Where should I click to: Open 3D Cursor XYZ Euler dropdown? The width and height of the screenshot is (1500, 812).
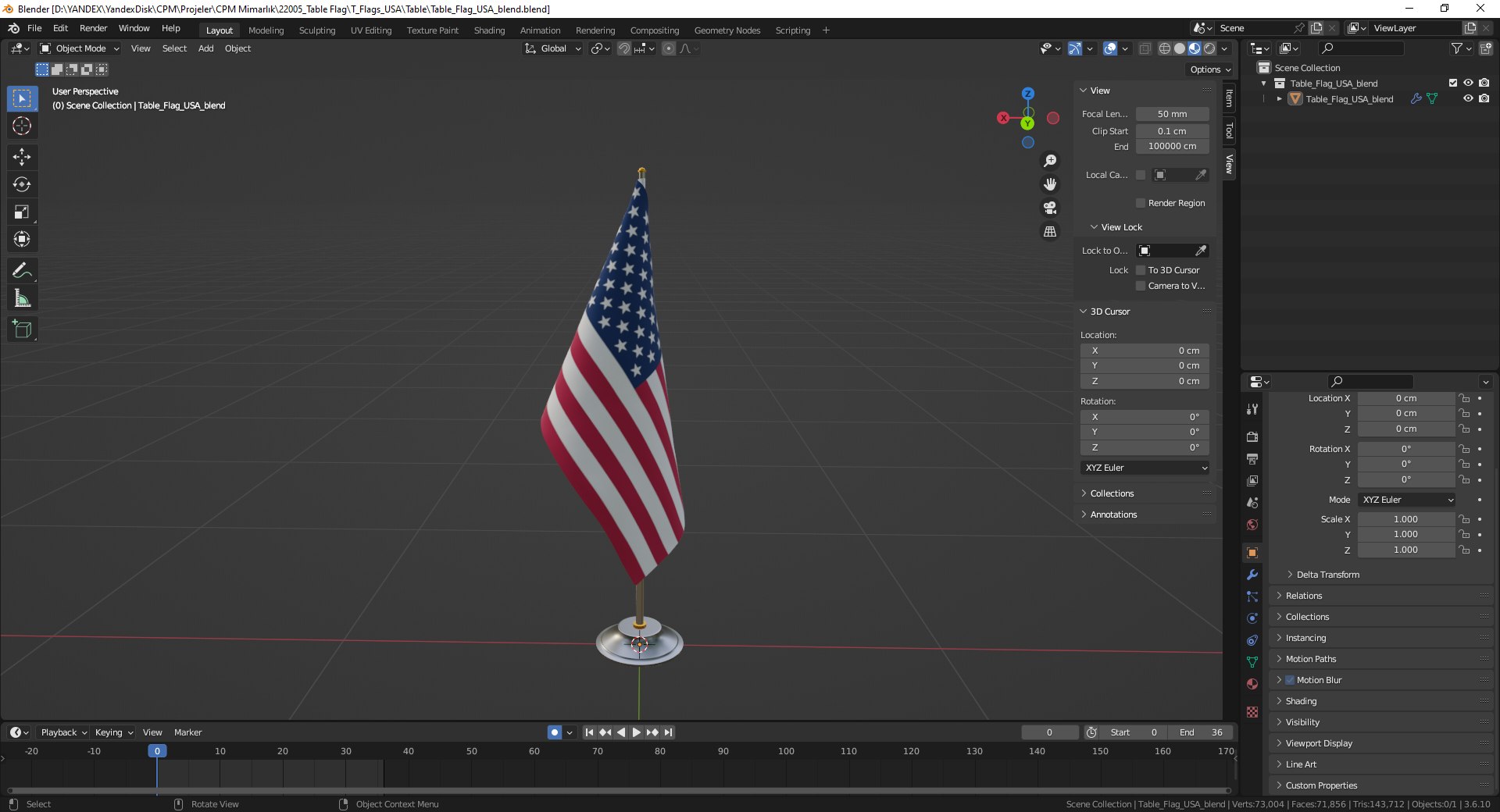coord(1145,468)
